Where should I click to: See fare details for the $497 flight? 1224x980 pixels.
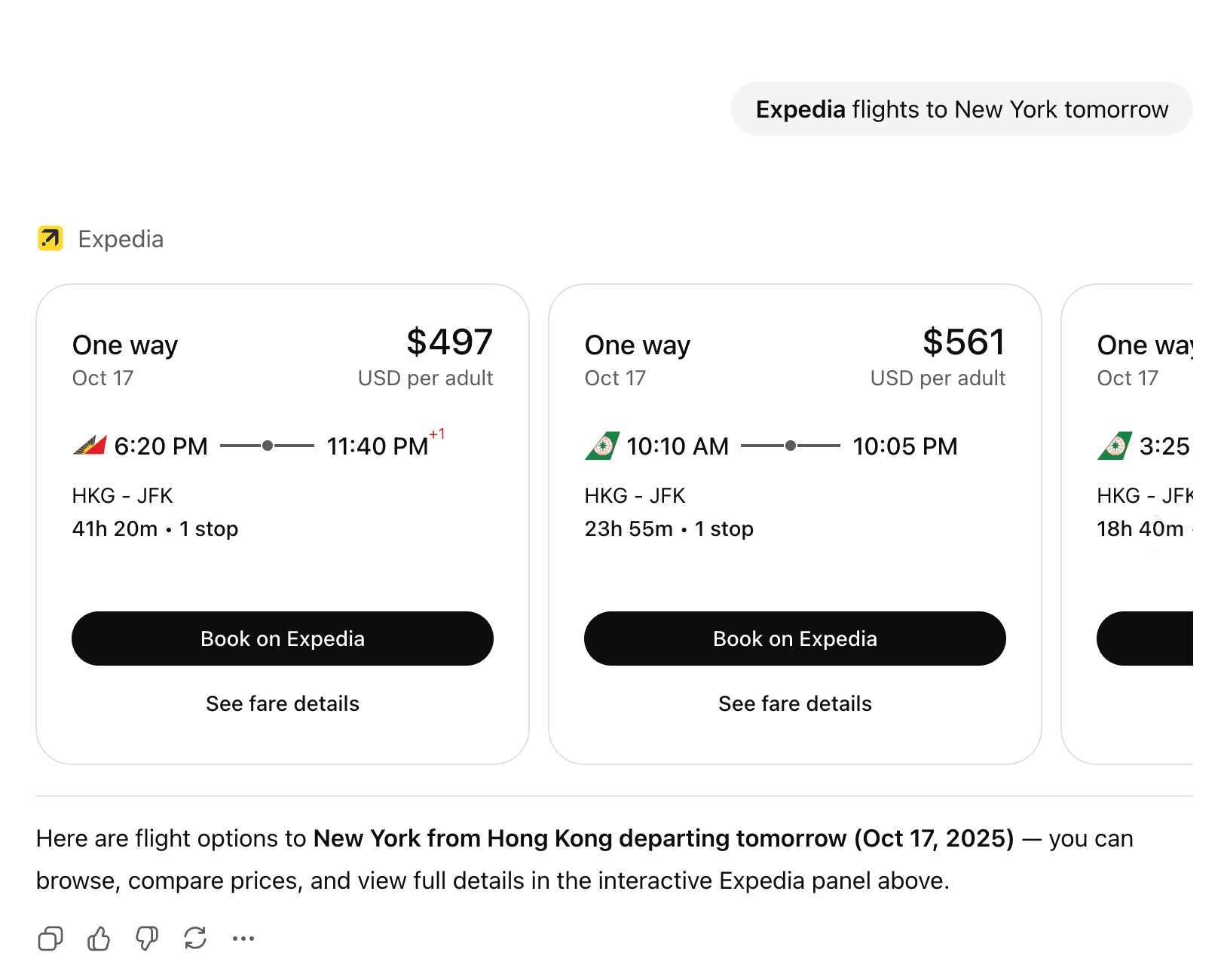[x=283, y=703]
